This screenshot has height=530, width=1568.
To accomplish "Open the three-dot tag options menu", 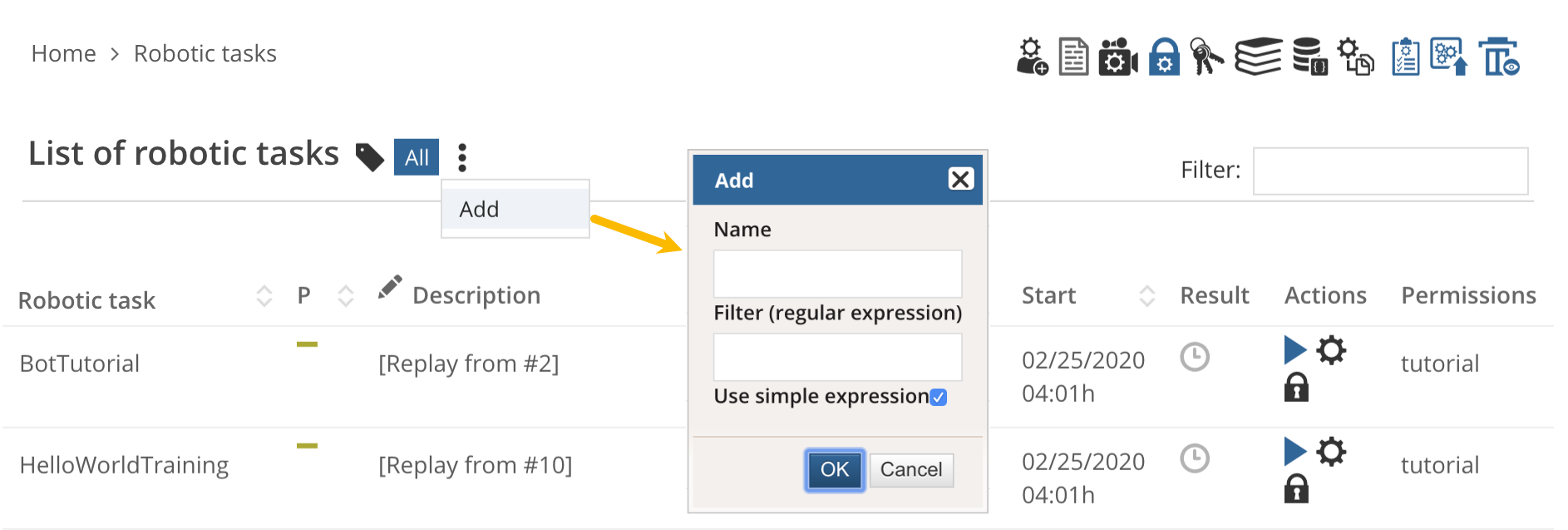I will (x=462, y=157).
